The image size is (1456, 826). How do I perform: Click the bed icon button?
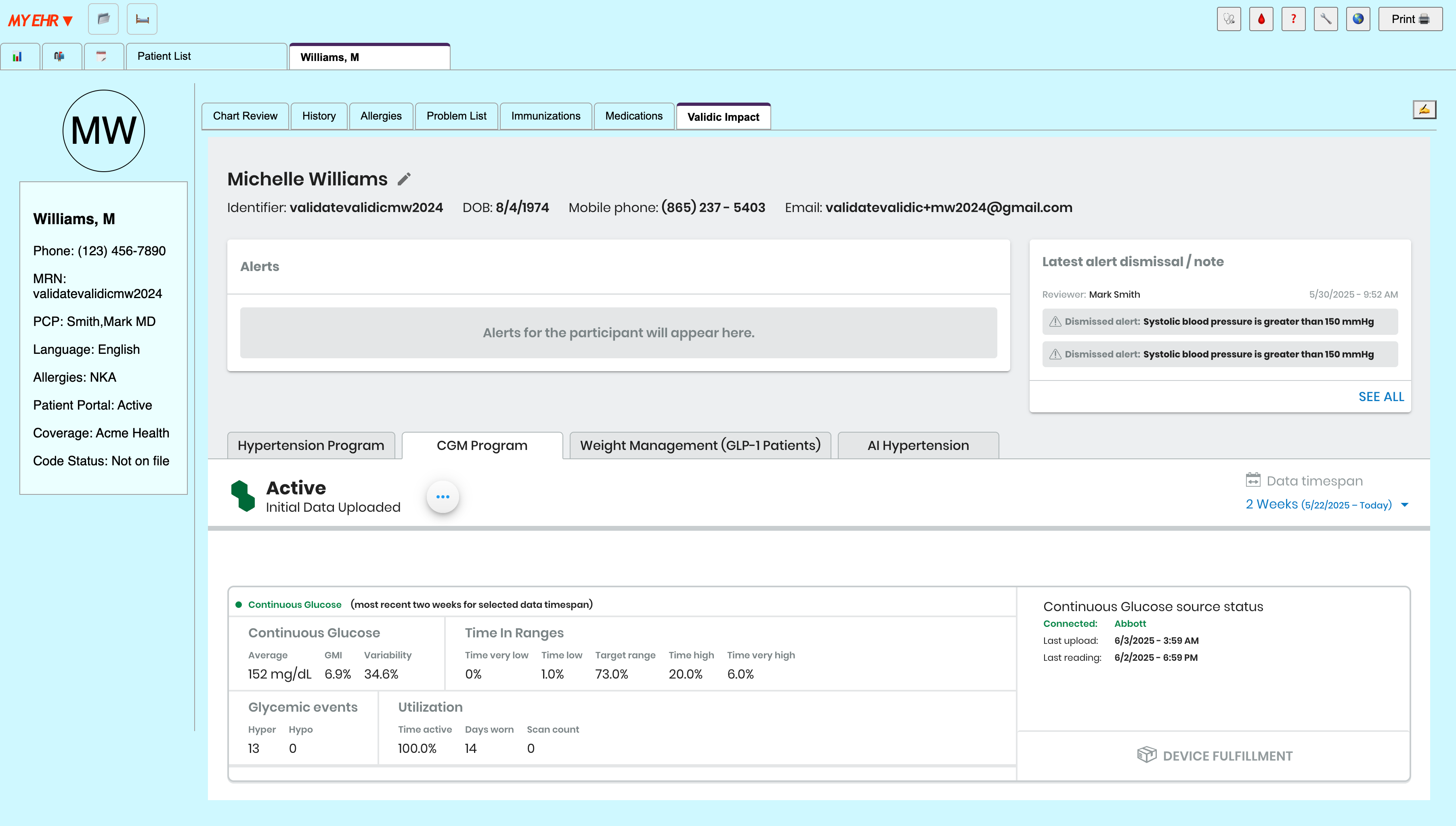pyautogui.click(x=142, y=19)
